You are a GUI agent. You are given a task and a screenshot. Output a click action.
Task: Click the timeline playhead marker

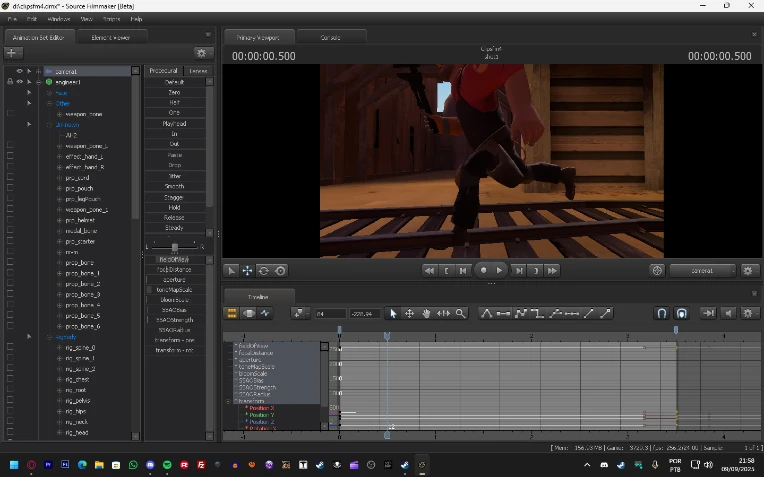pos(387,336)
